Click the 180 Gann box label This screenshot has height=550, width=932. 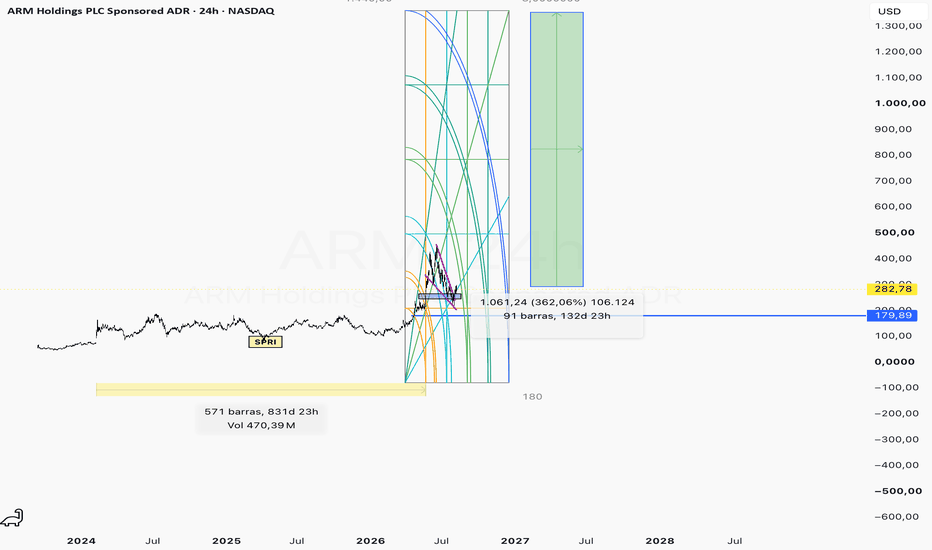point(533,397)
